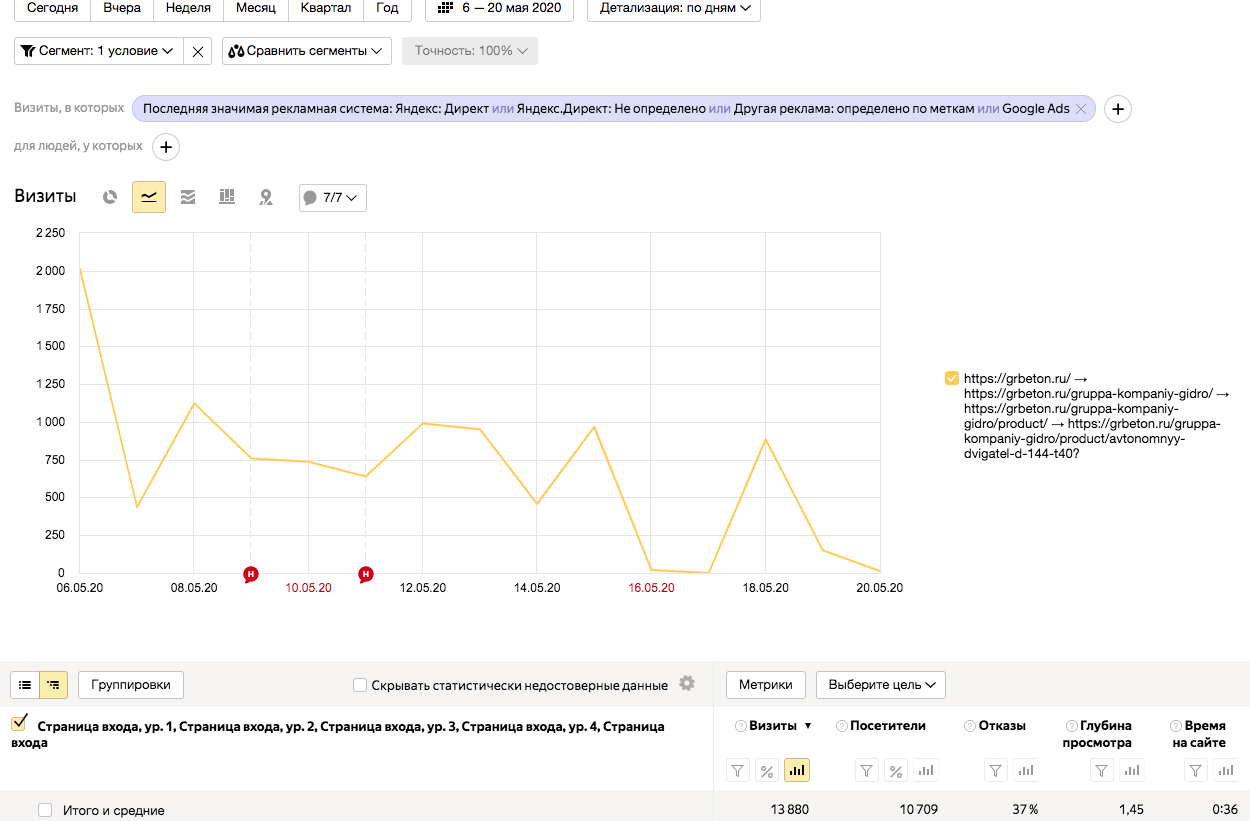Viewport: 1250px width, 821px height.
Task: Click the Метрики button
Action: [765, 685]
